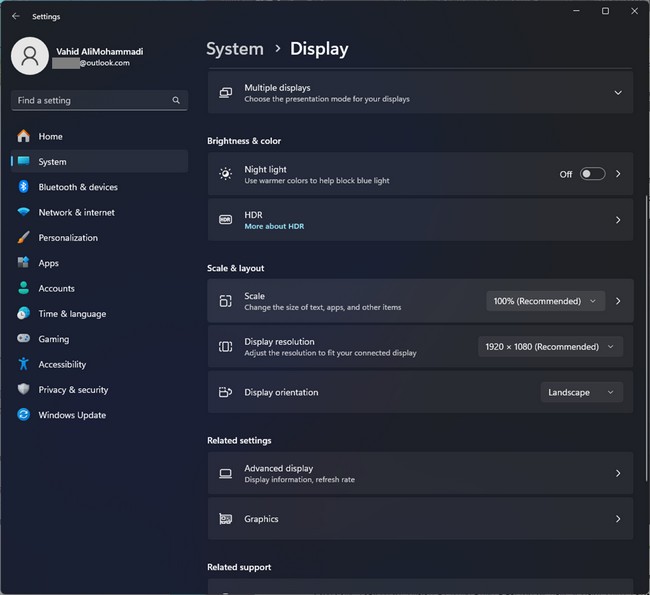
Task: Click the Find a setting search box
Action: click(x=99, y=100)
